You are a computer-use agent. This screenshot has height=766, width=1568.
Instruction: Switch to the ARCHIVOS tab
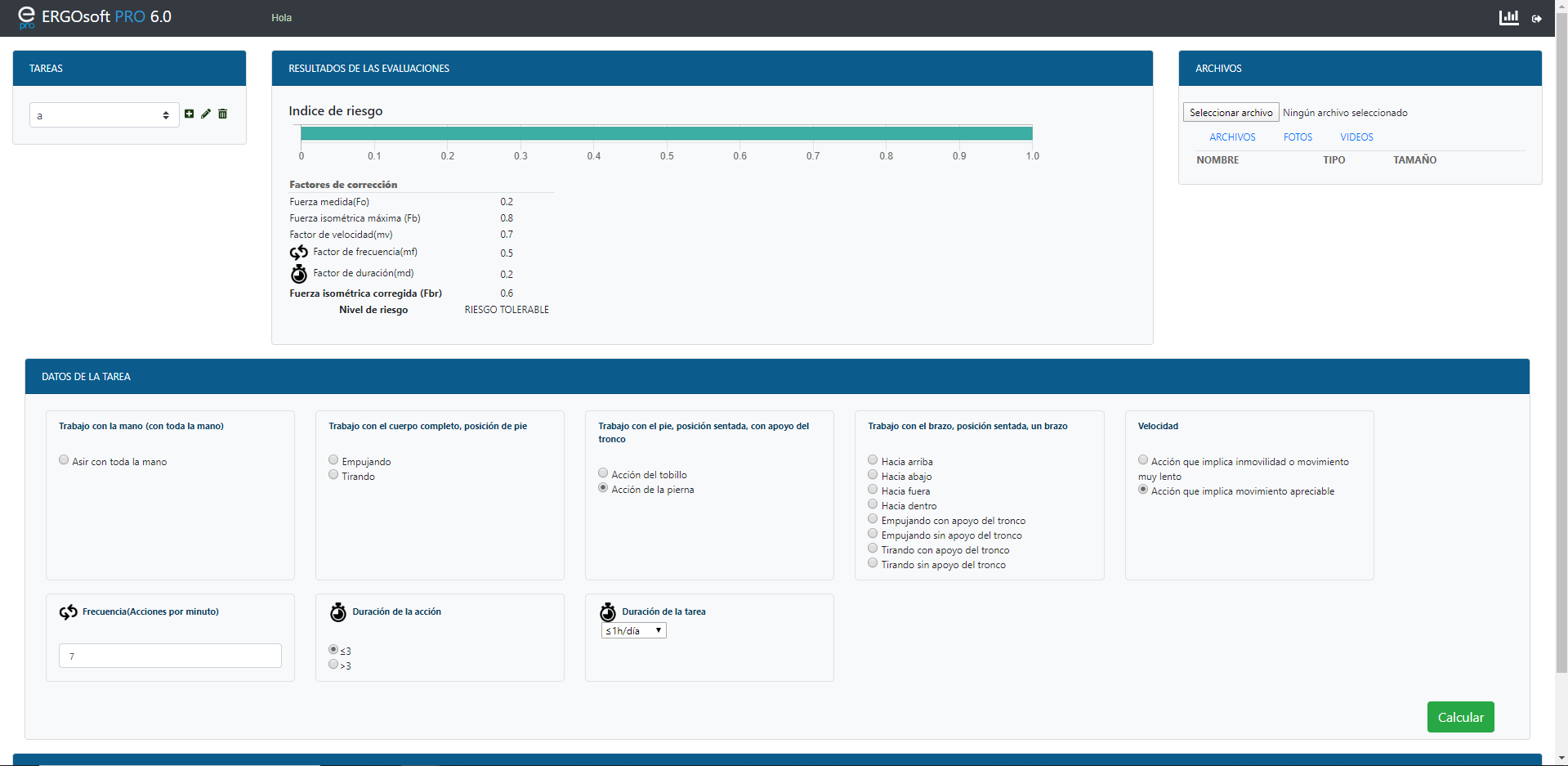click(1232, 137)
